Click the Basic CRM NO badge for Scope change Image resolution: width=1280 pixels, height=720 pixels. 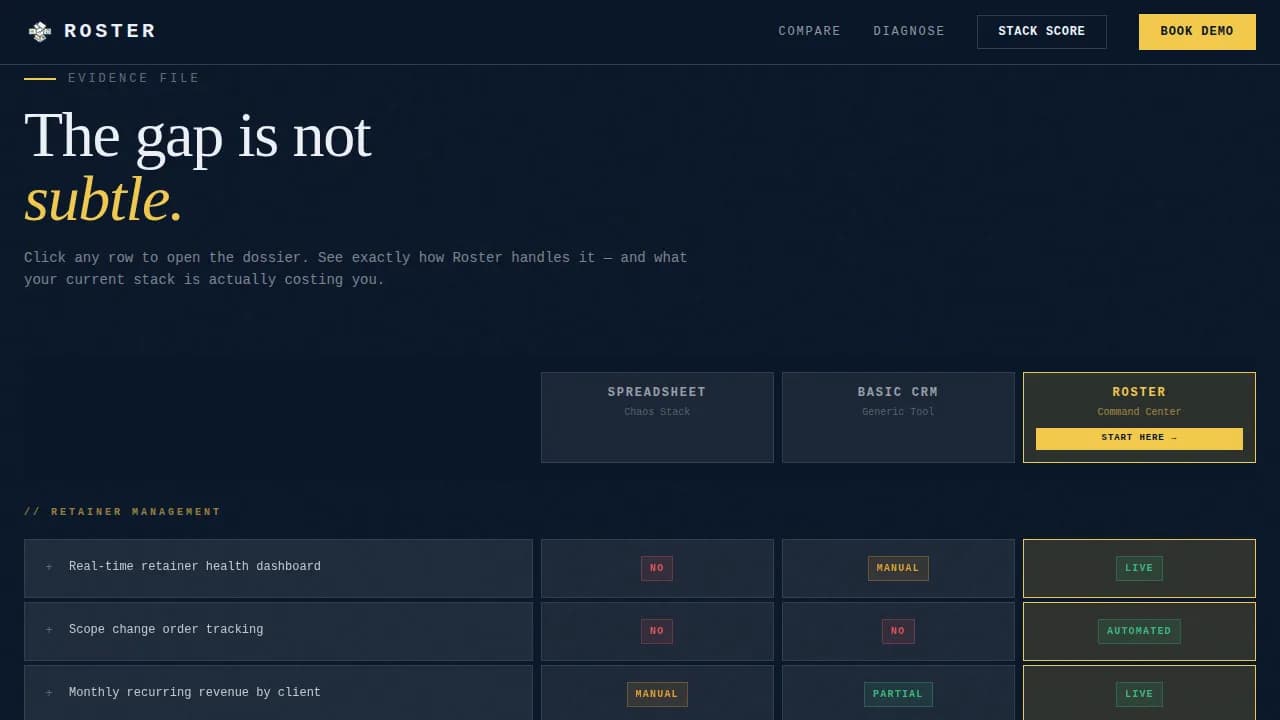[x=898, y=631]
